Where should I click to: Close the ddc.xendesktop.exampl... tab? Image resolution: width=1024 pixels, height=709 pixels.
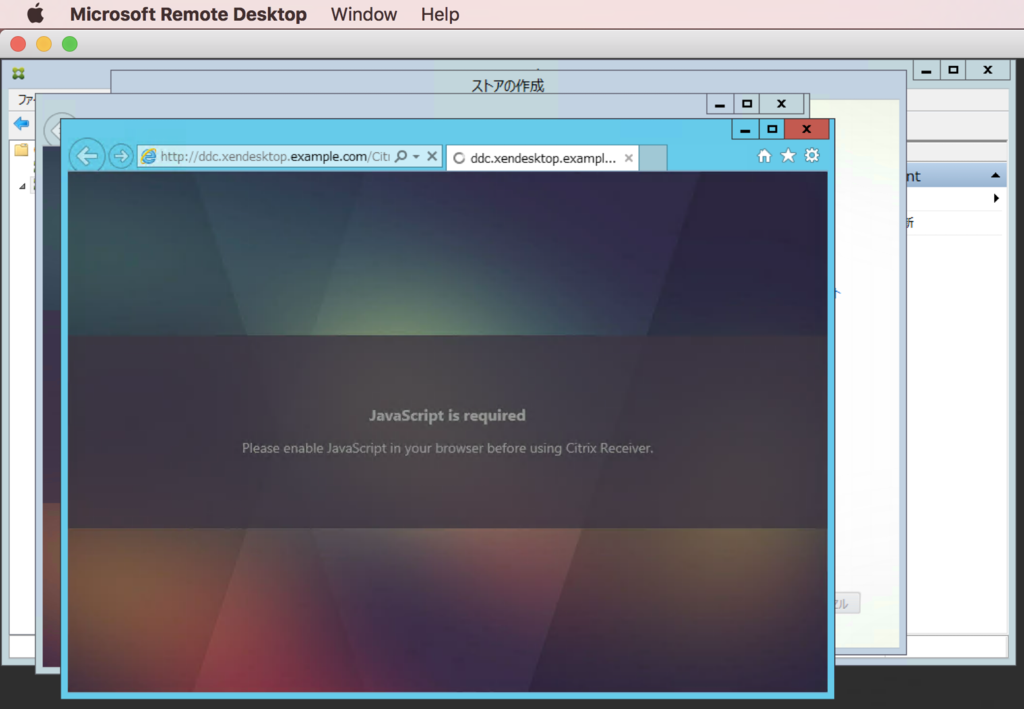pos(628,158)
